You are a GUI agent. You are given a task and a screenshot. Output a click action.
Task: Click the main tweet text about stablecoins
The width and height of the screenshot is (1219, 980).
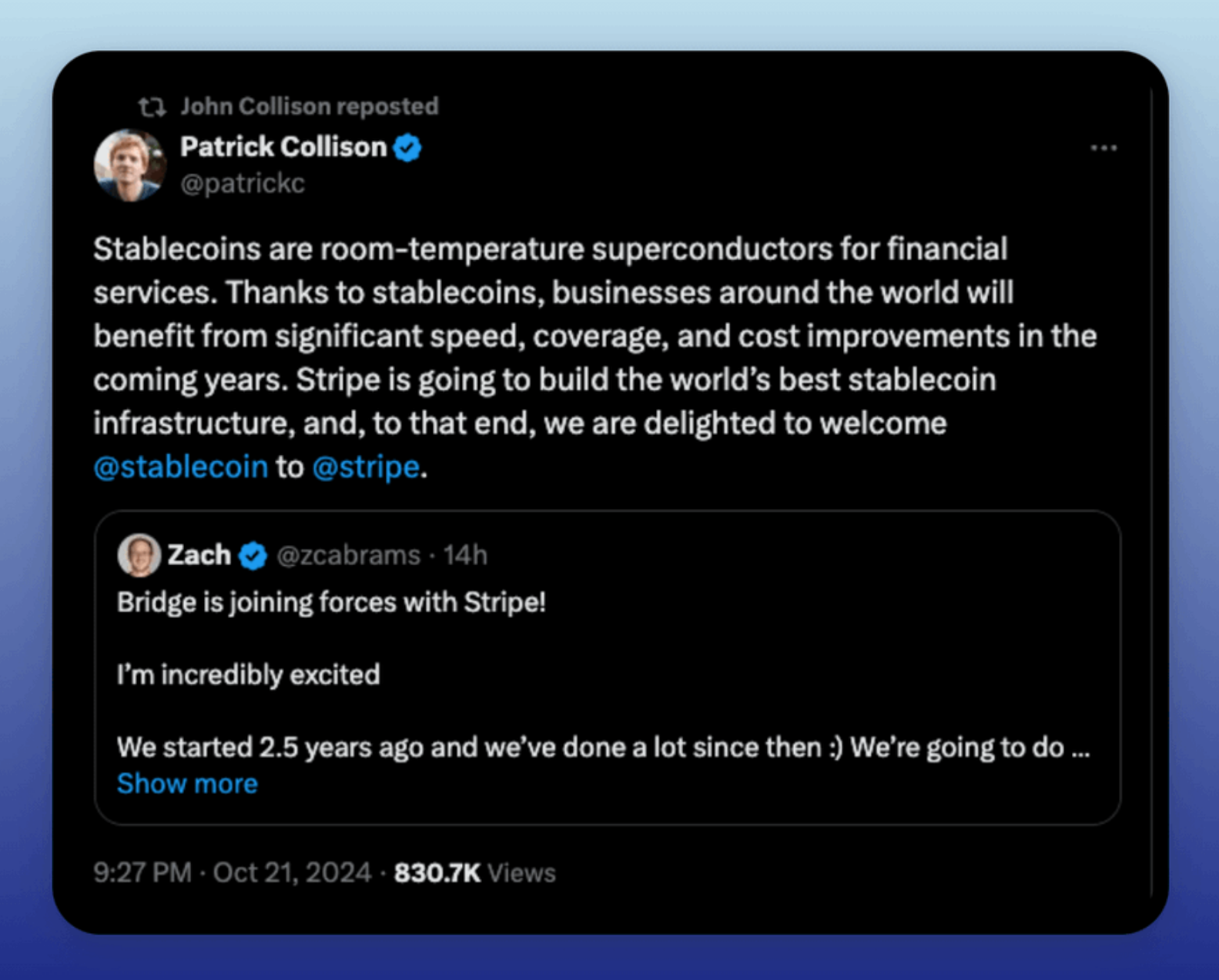593,336
